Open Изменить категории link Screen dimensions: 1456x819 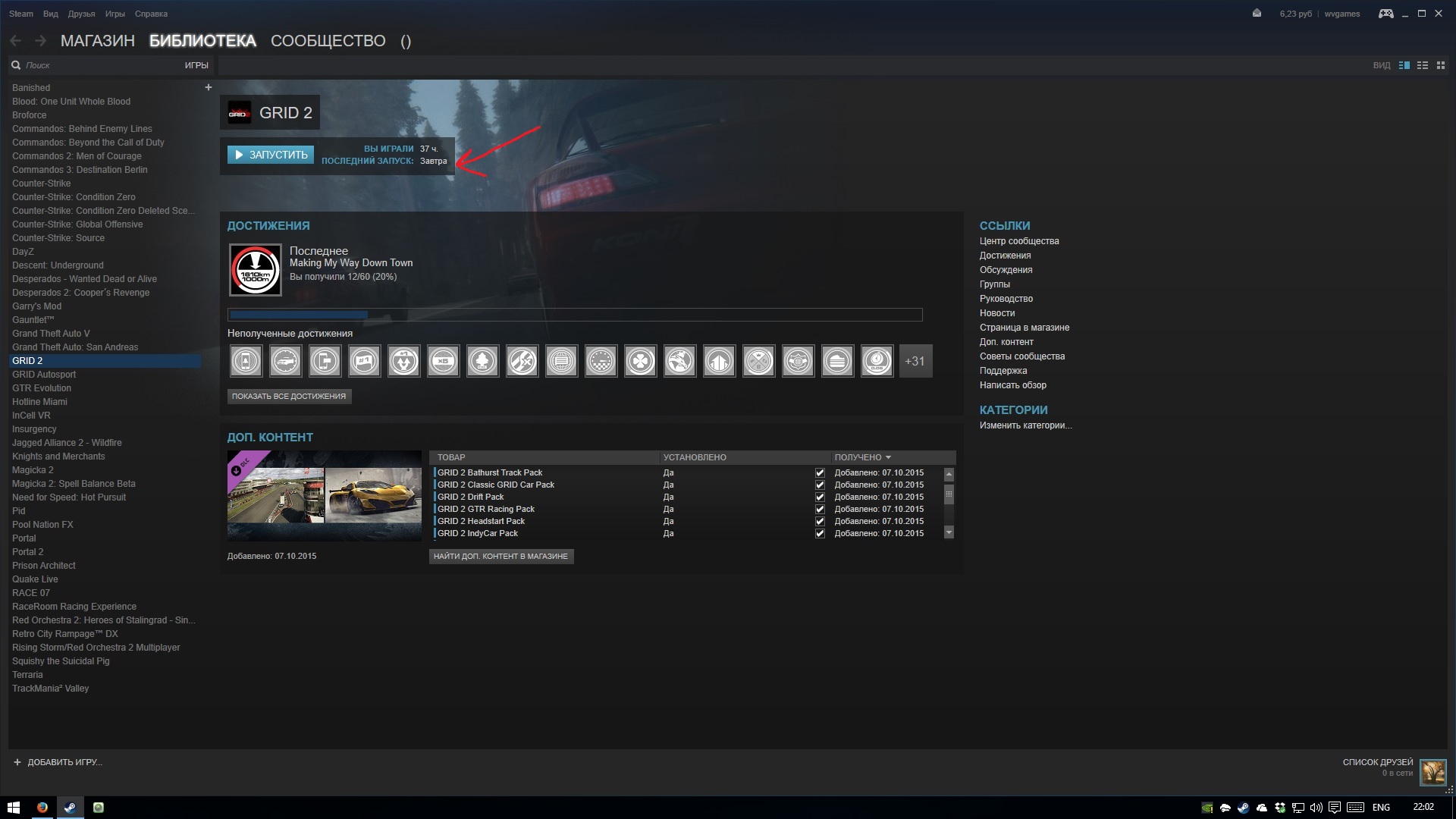1026,425
